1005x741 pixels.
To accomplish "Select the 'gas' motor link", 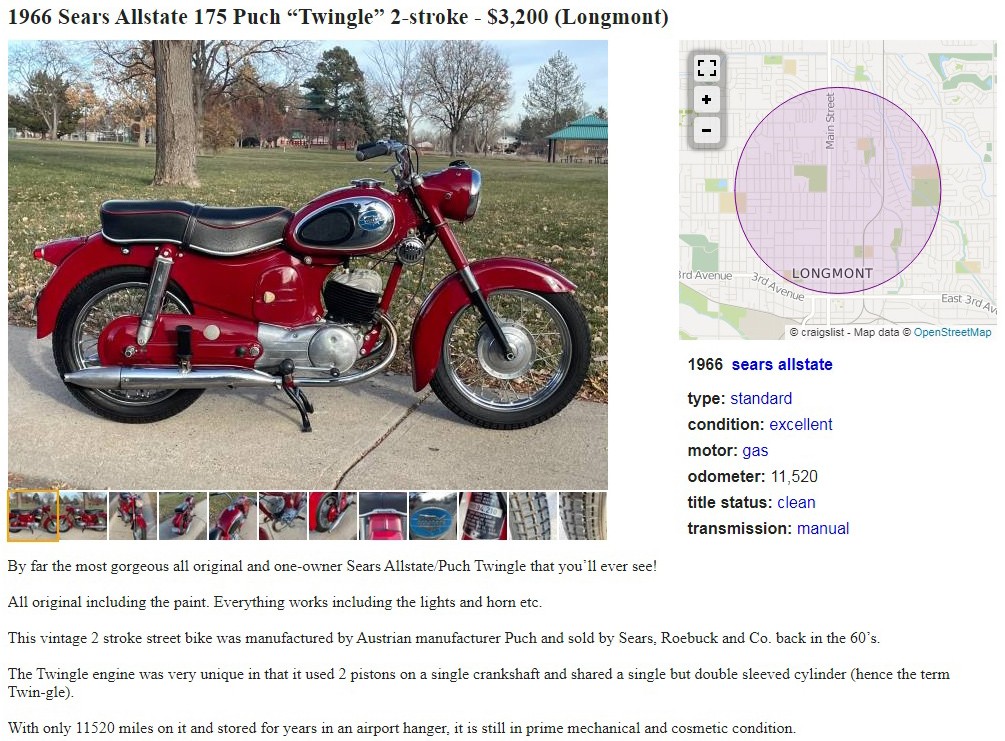I will [755, 451].
